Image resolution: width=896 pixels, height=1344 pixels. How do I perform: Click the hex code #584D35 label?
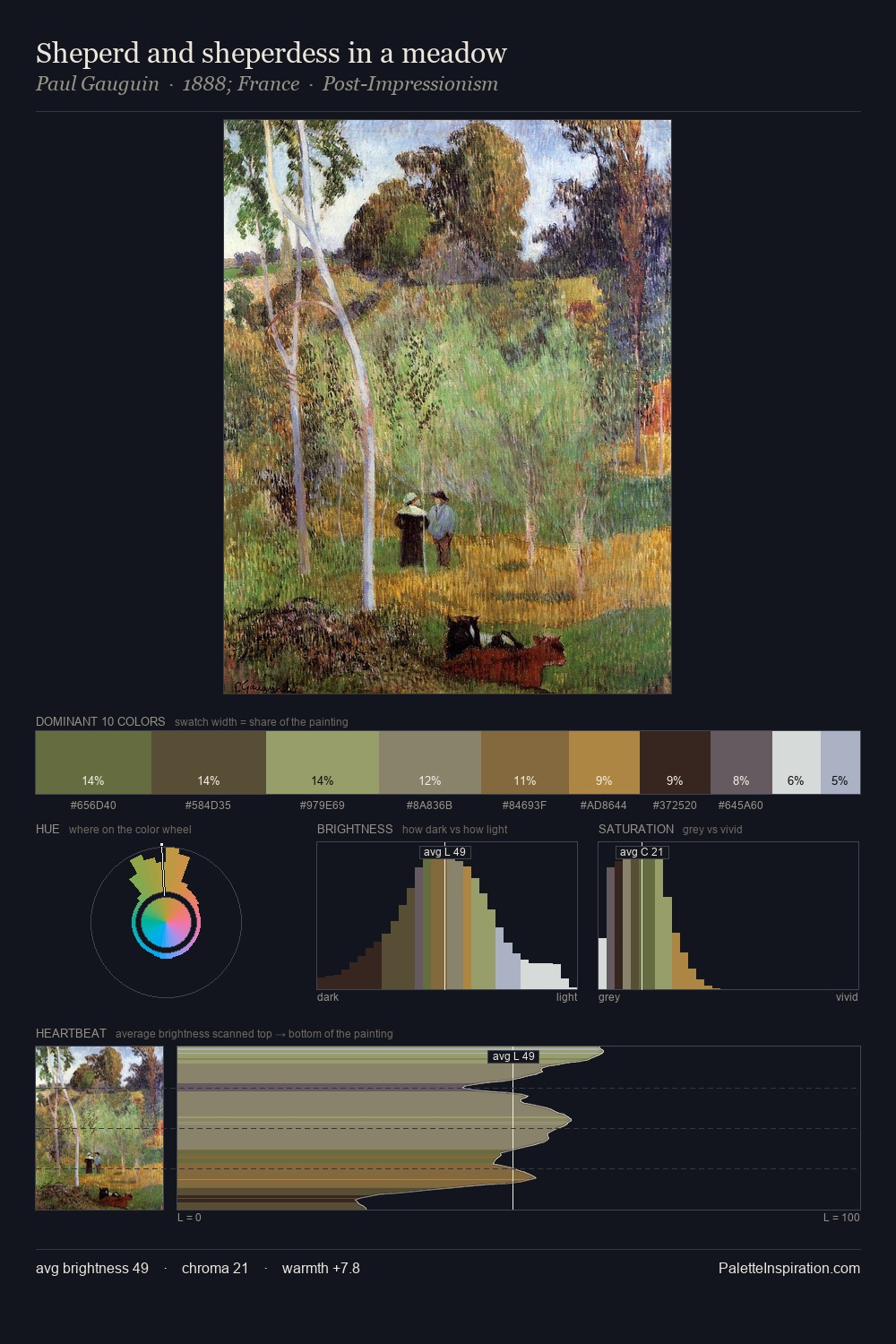(208, 806)
